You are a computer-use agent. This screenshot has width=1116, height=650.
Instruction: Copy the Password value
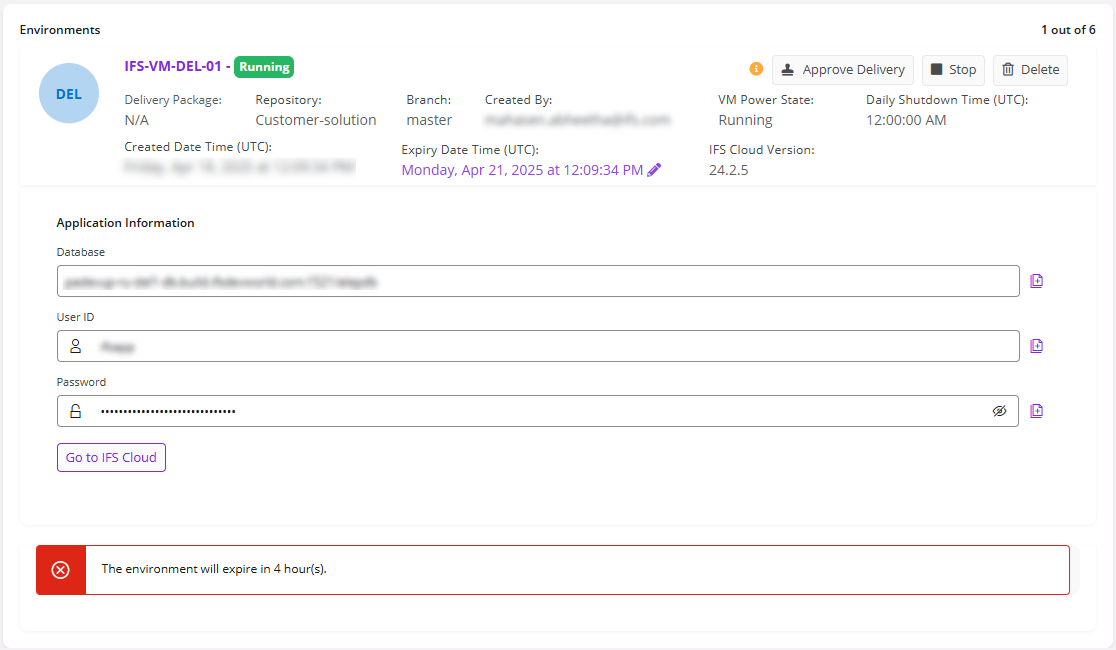pos(1036,411)
